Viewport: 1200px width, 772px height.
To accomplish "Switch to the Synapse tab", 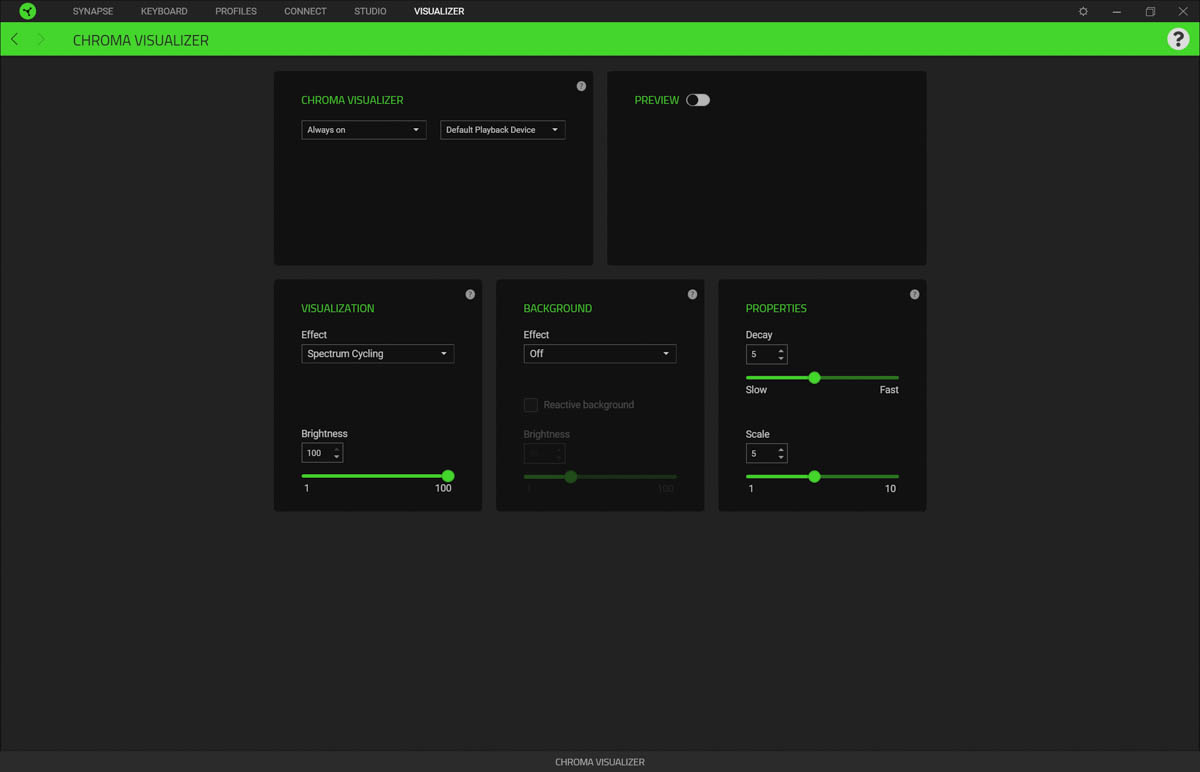I will (x=93, y=11).
